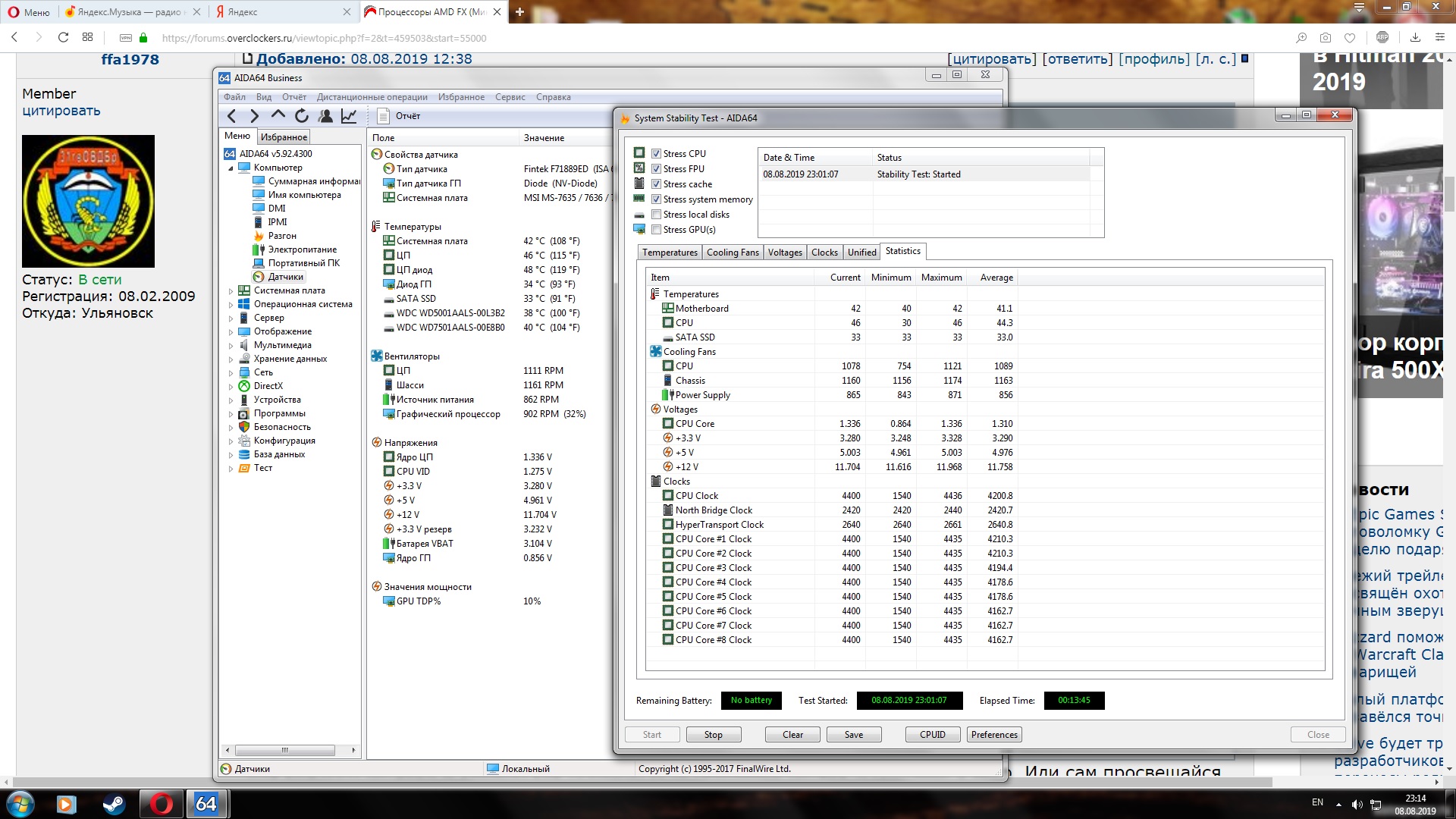Click the graph chart toolbar icon
Image resolution: width=1456 pixels, height=819 pixels.
[x=349, y=116]
